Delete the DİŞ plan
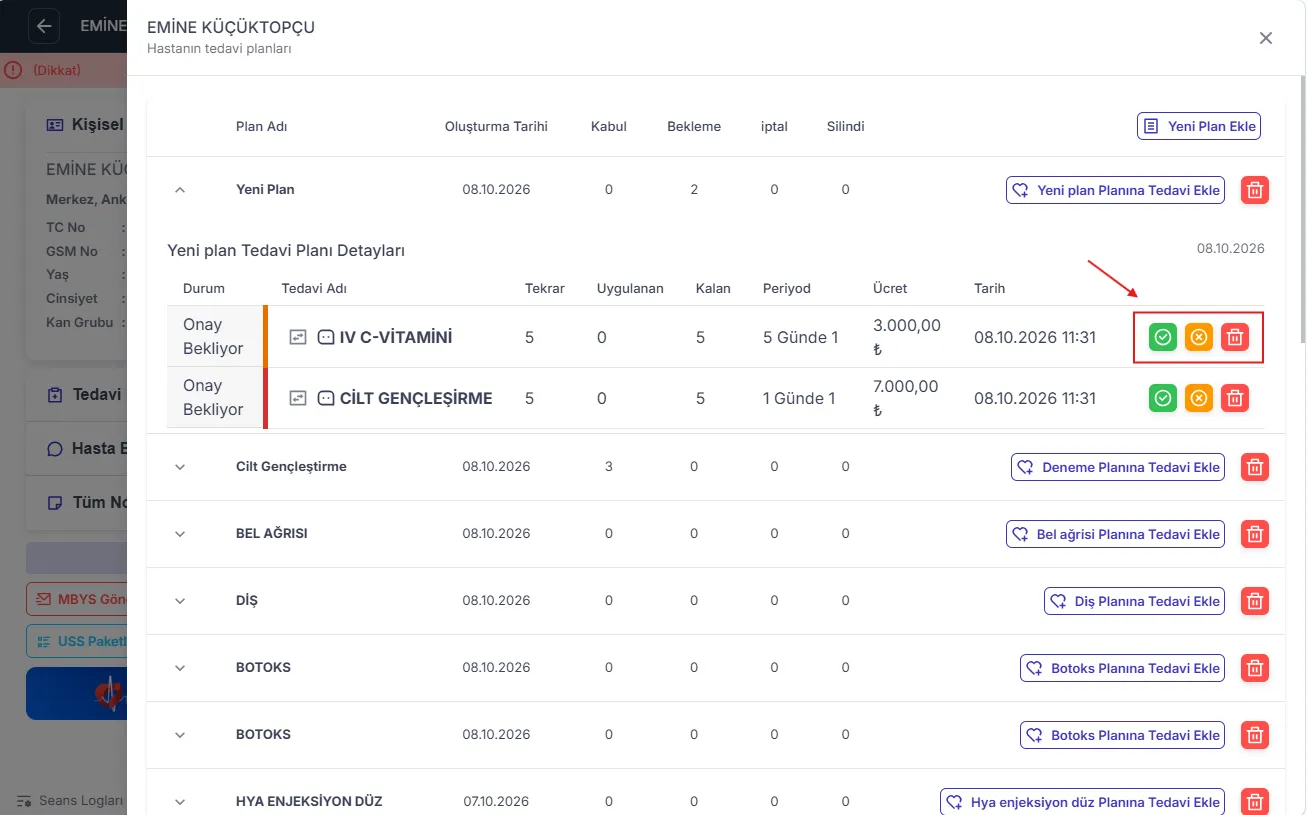This screenshot has width=1307, height=815. [x=1255, y=601]
